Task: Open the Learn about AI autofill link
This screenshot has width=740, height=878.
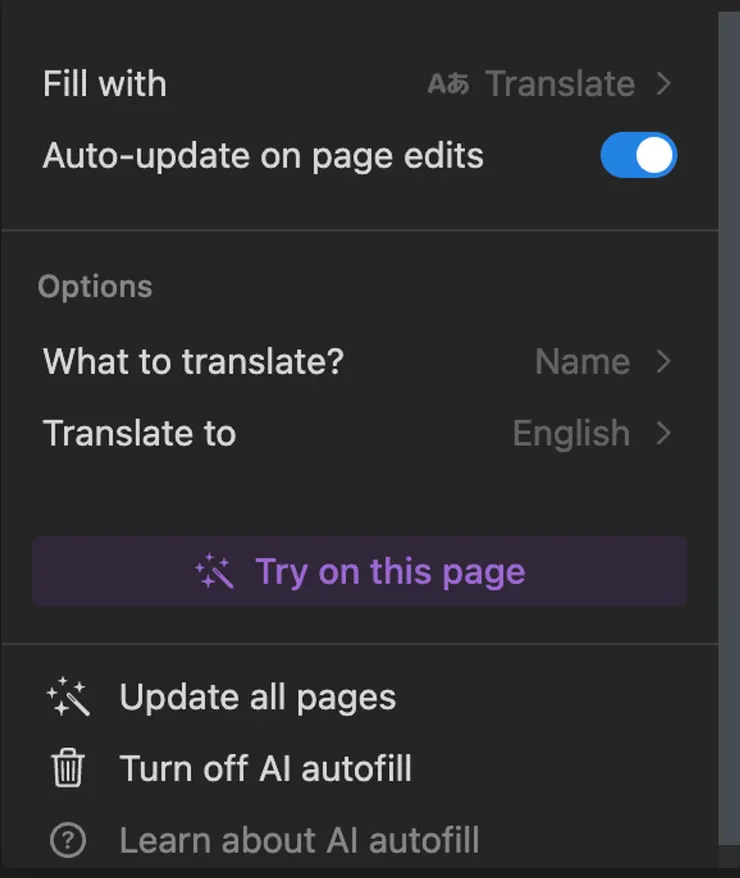Action: pyautogui.click(x=299, y=840)
